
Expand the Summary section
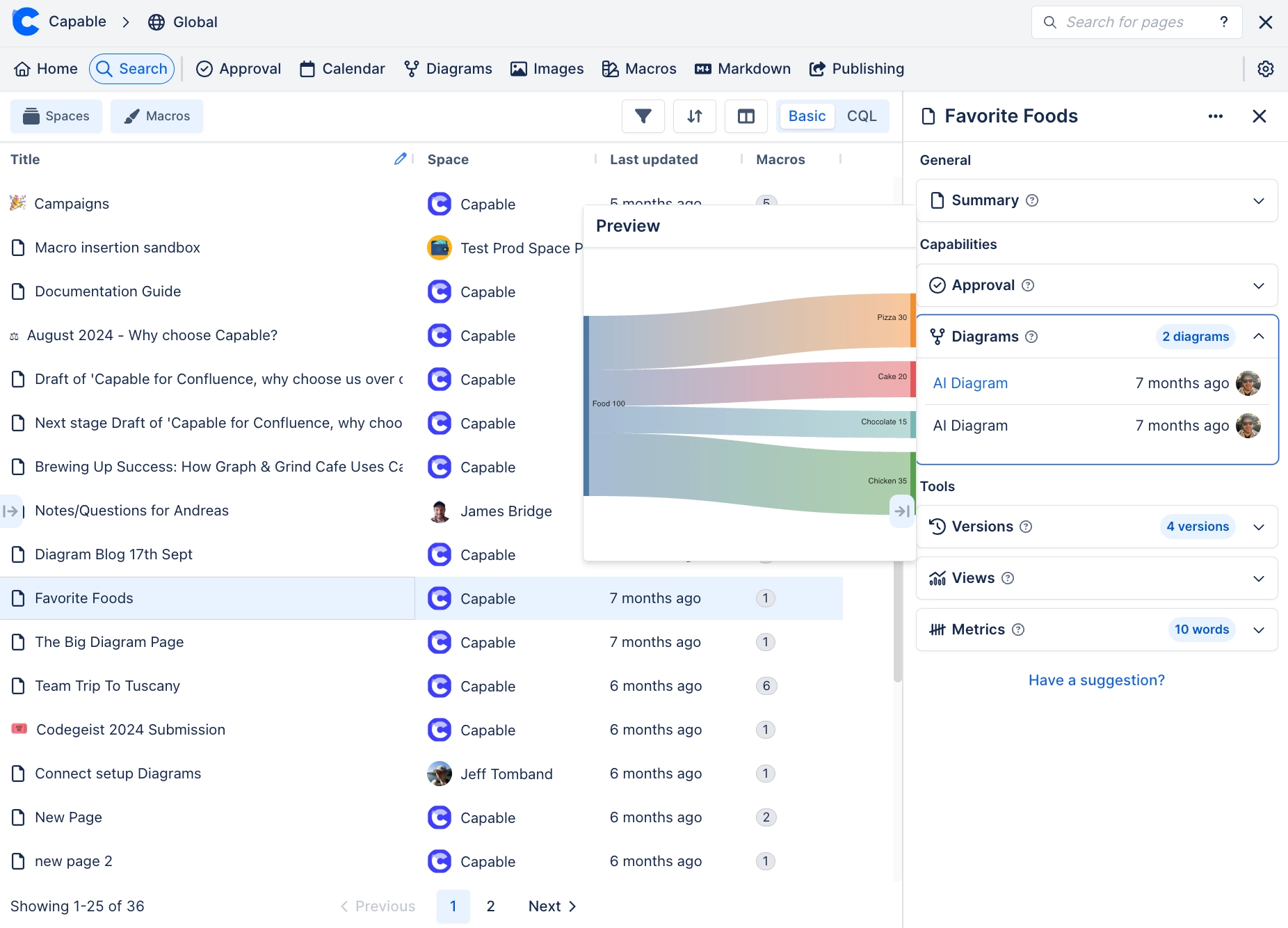tap(1258, 201)
